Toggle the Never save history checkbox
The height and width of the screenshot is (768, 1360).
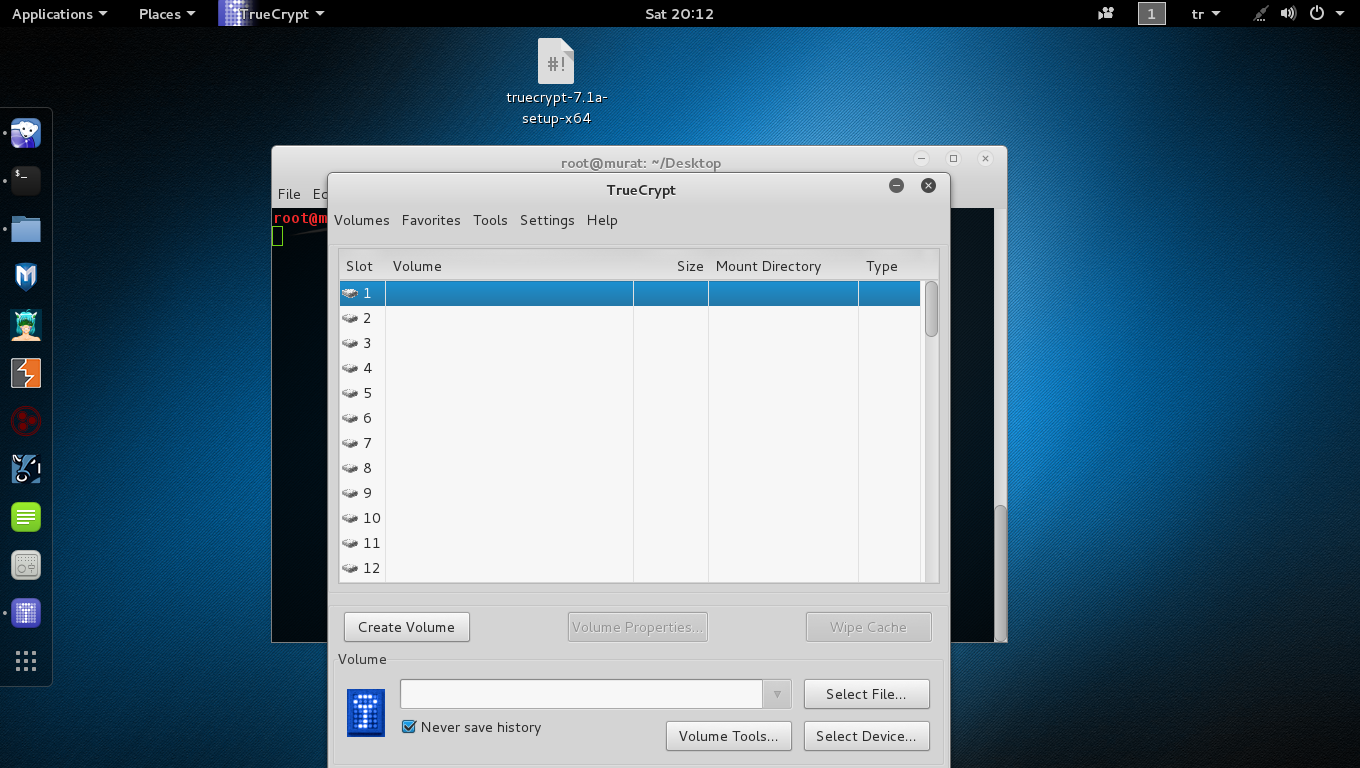409,727
